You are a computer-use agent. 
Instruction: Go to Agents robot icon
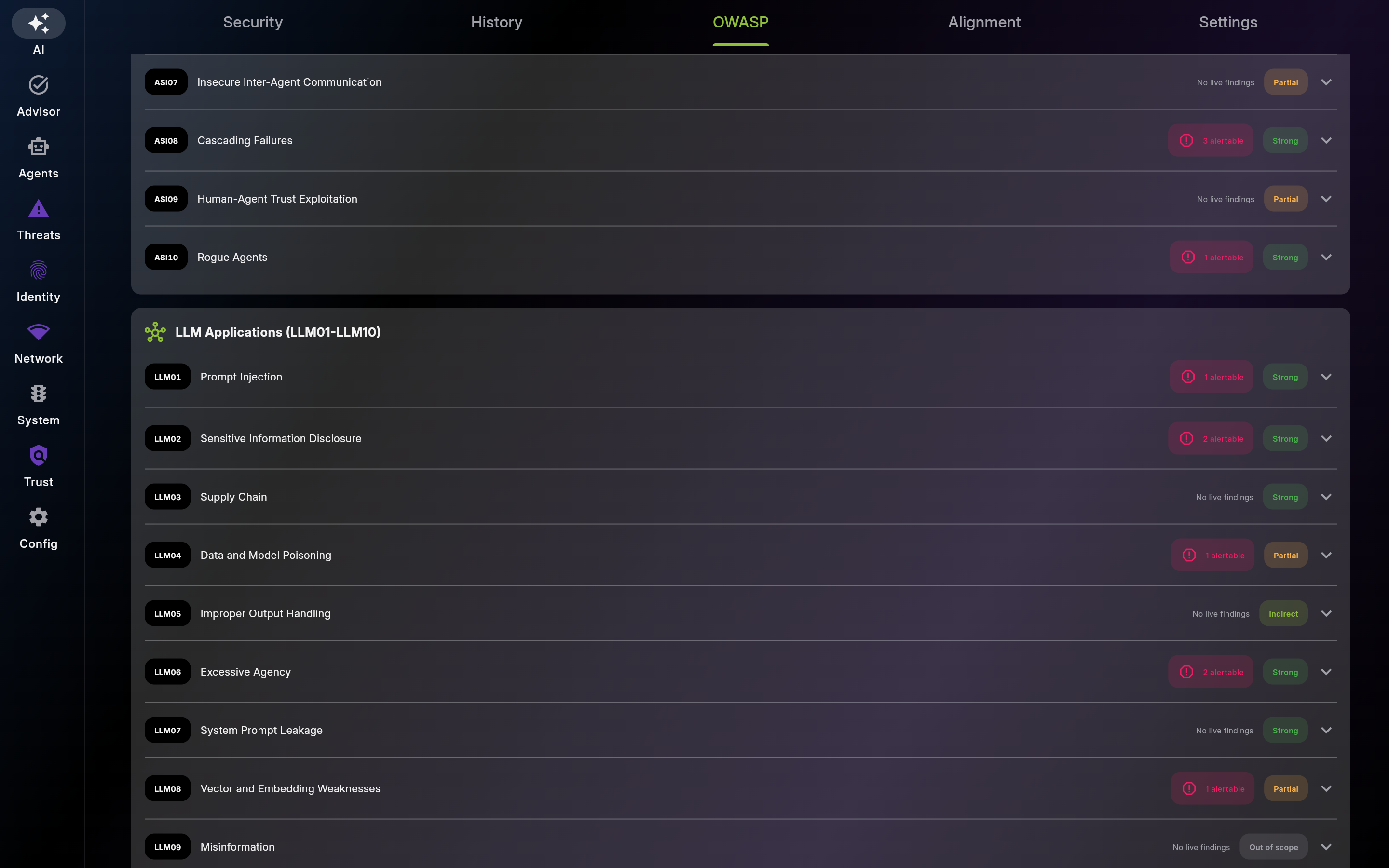[39, 147]
